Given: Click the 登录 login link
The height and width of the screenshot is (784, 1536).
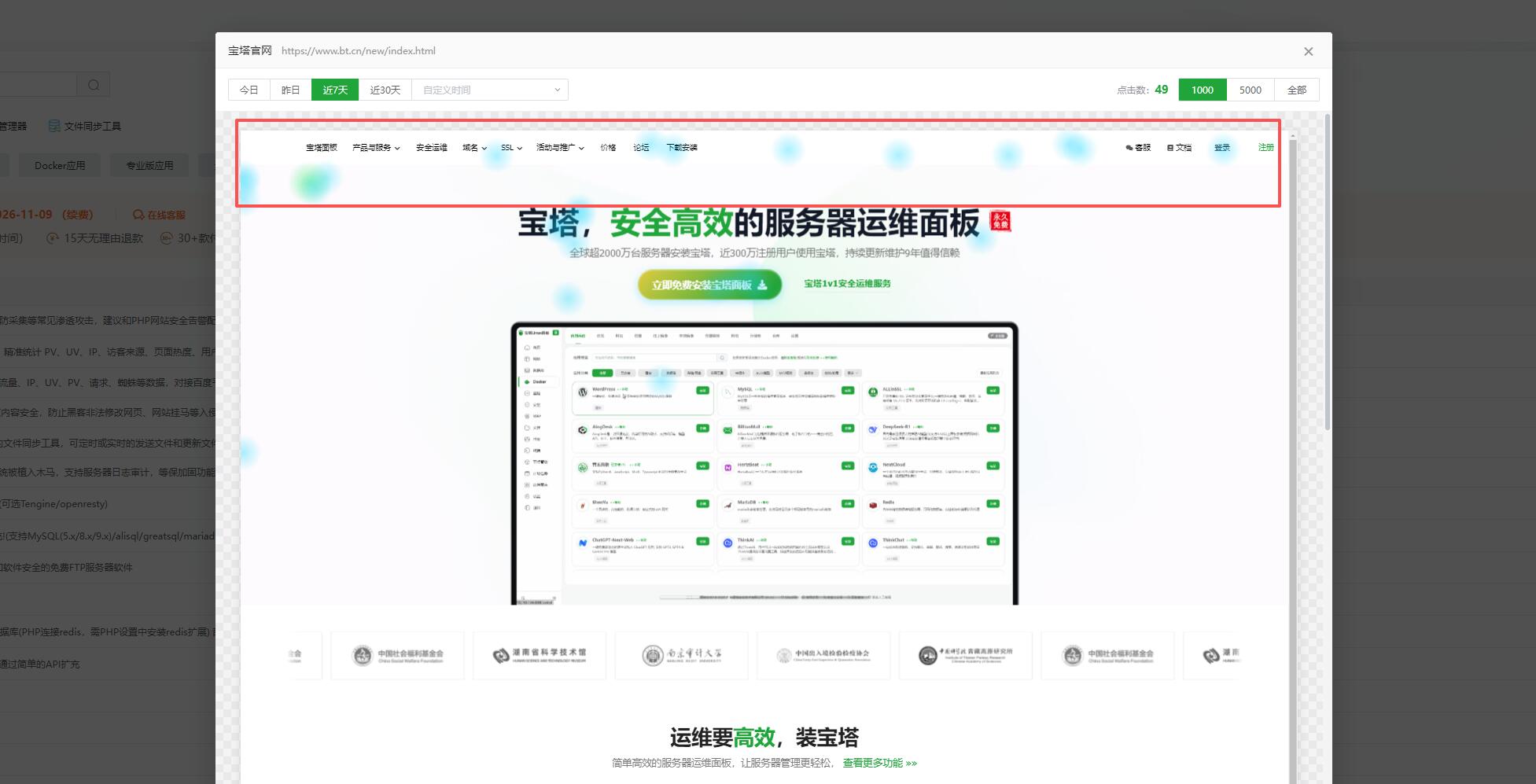Looking at the screenshot, I should coord(1222,148).
